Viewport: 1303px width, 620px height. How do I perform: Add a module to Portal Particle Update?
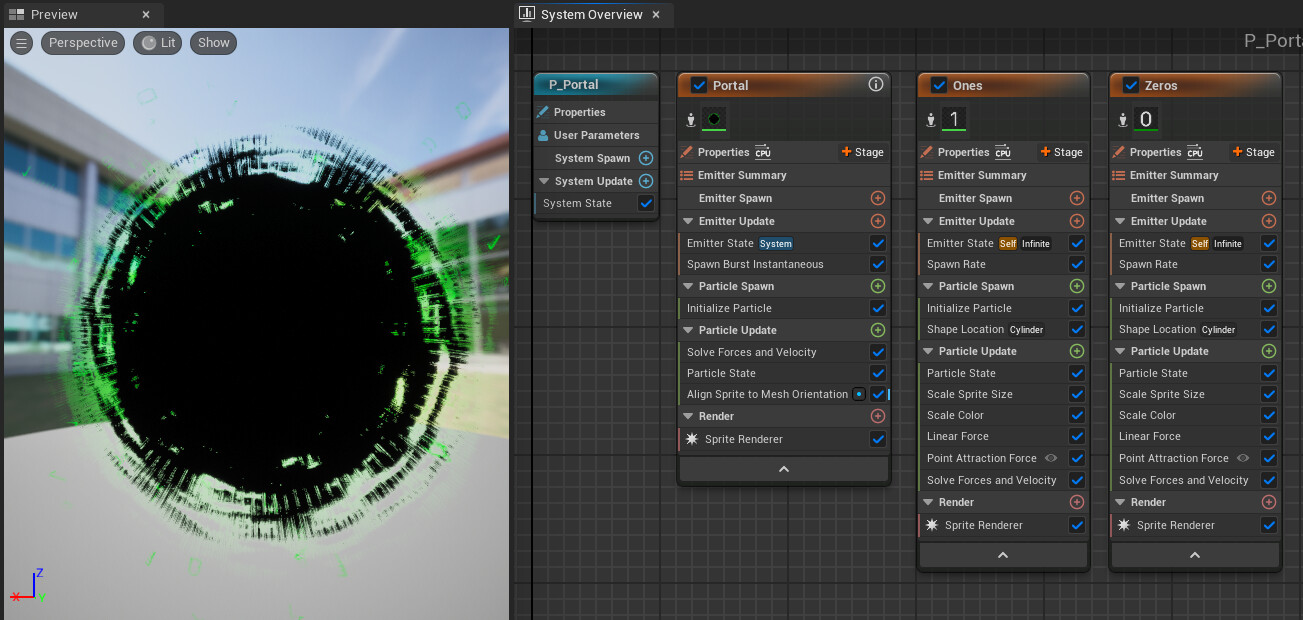click(x=878, y=330)
